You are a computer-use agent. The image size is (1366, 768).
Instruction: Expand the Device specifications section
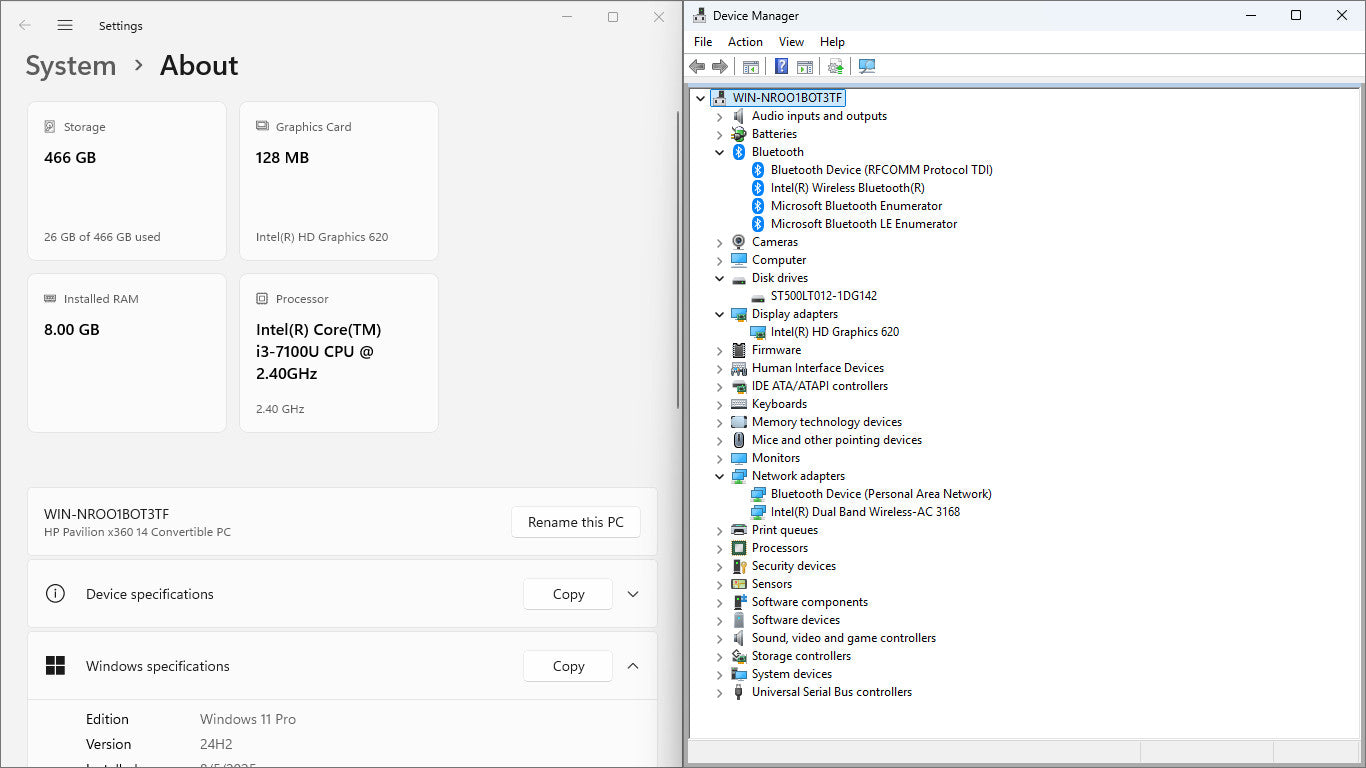pyautogui.click(x=633, y=594)
